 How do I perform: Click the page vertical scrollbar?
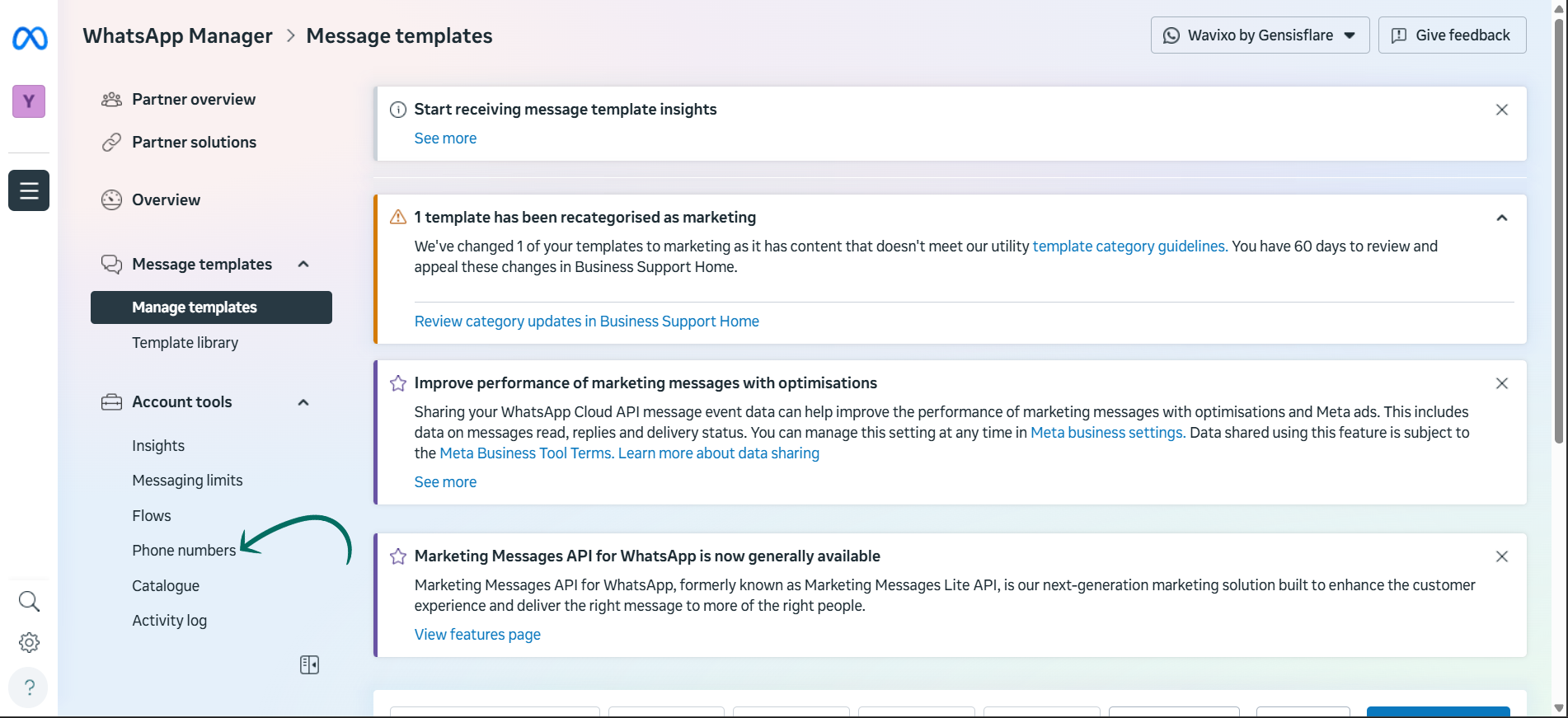[x=1558, y=231]
